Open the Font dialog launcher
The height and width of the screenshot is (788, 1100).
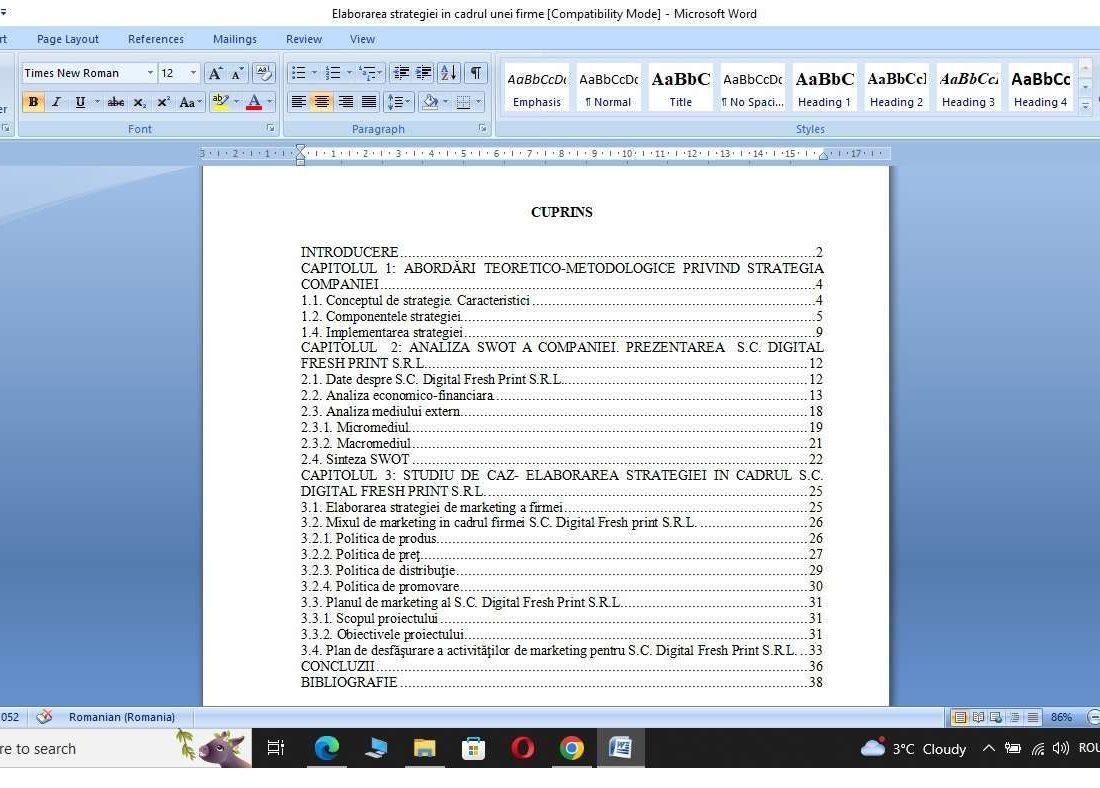(270, 128)
